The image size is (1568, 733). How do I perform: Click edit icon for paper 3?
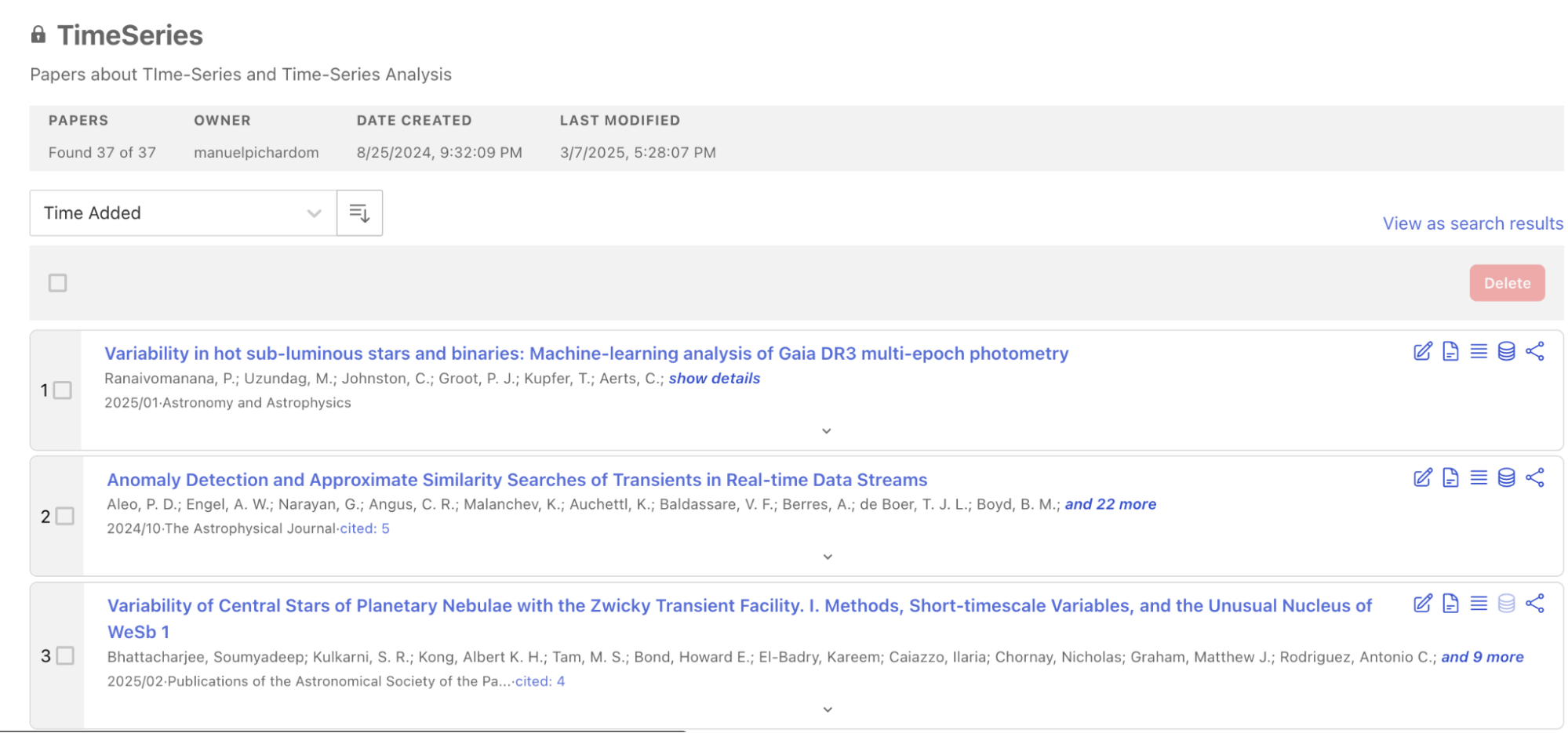click(1422, 603)
